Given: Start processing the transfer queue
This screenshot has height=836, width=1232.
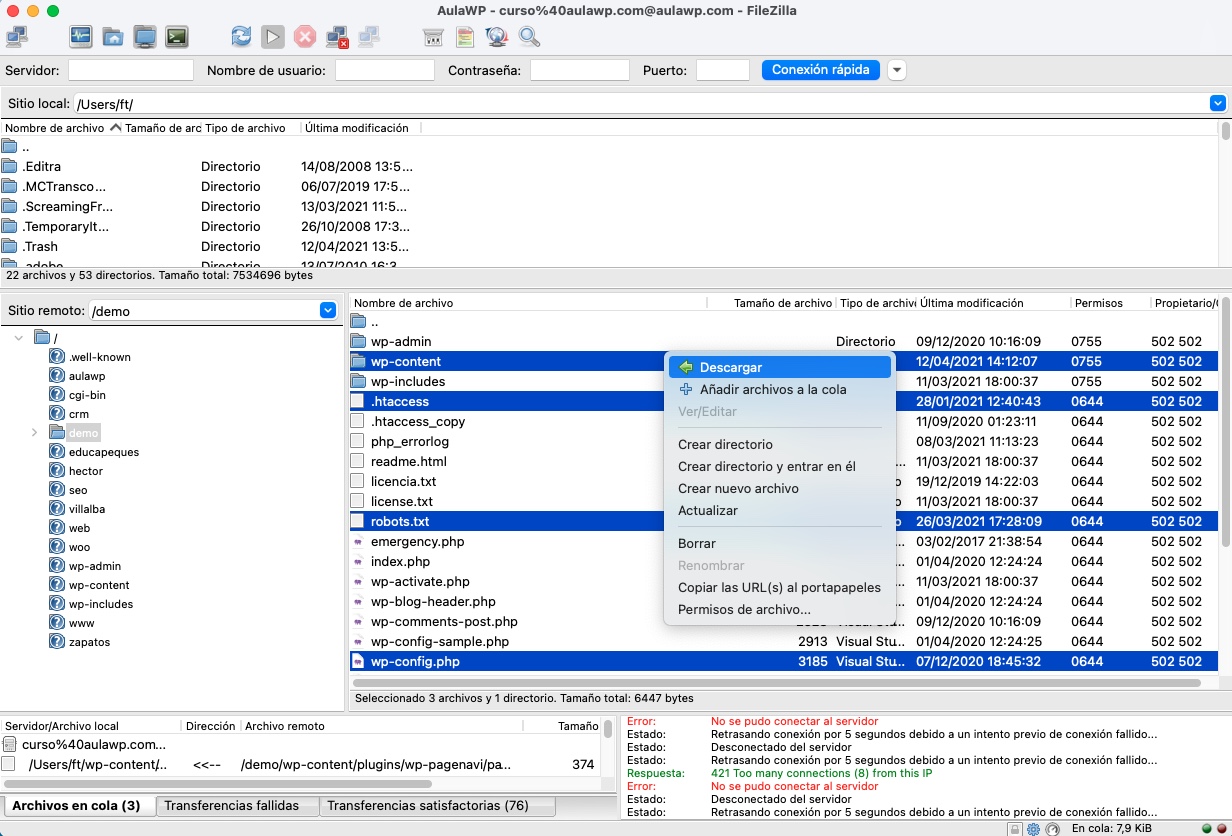Looking at the screenshot, I should point(272,36).
